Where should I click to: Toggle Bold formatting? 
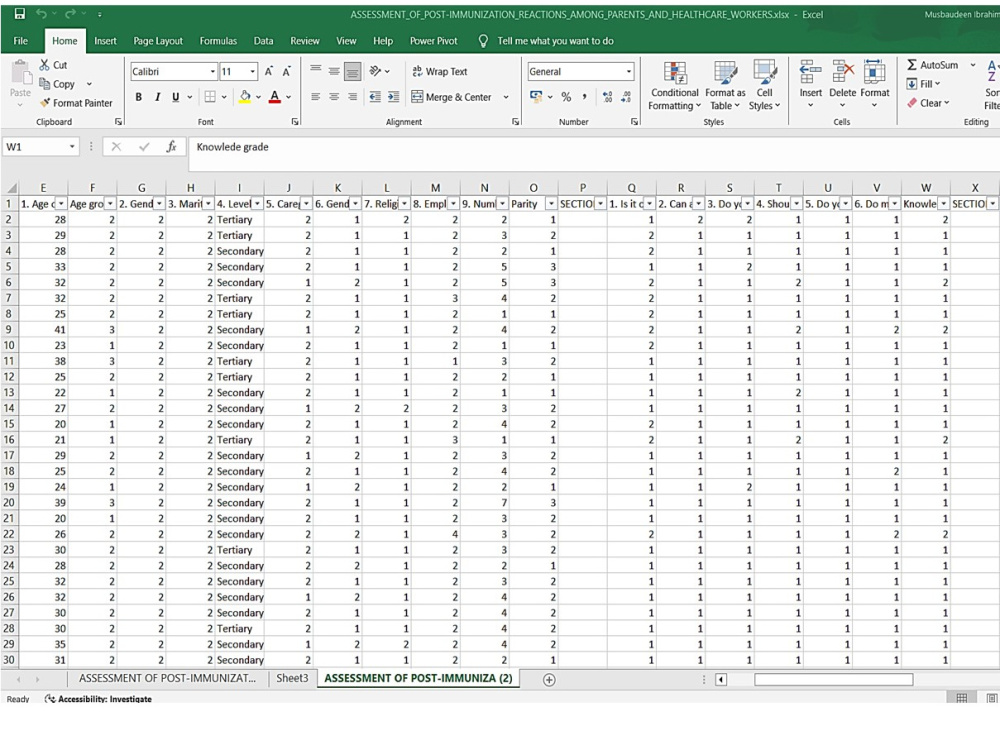[x=138, y=97]
